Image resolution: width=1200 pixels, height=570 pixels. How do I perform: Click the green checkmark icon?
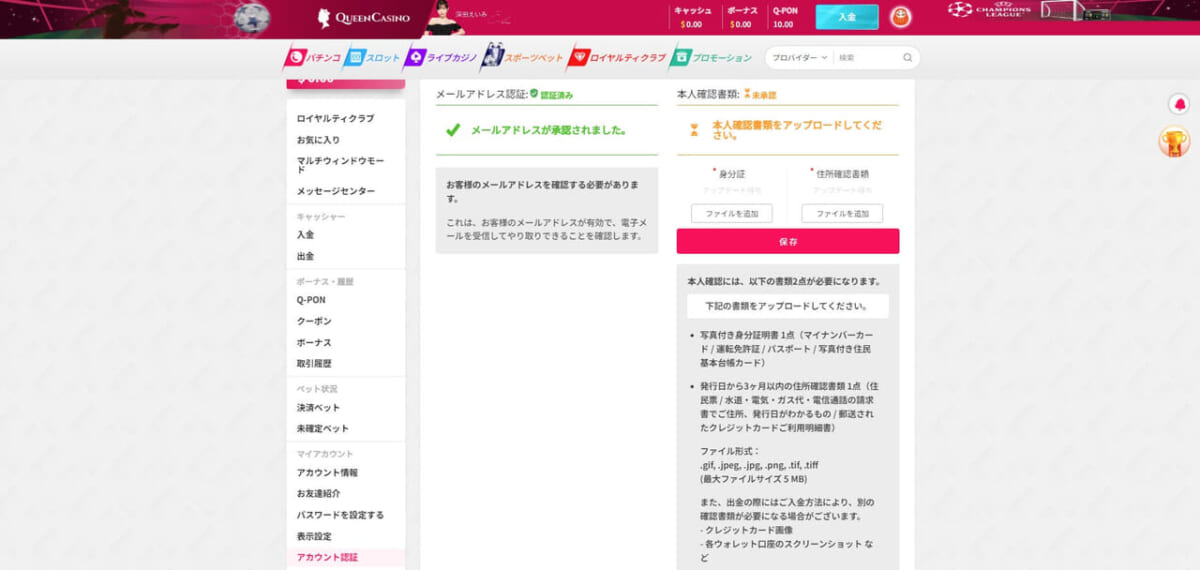[x=453, y=130]
